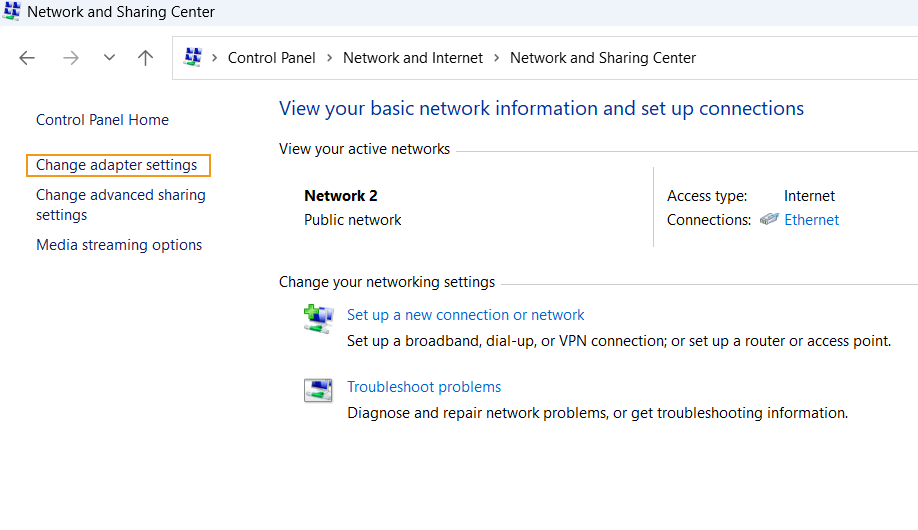Navigate to Control Panel breadcrumb
918x530 pixels.
[x=271, y=58]
